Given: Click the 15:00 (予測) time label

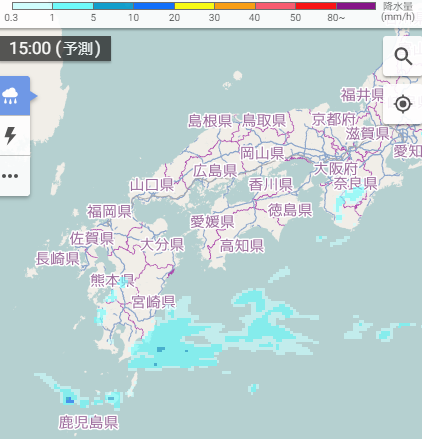Looking at the screenshot, I should [55, 49].
